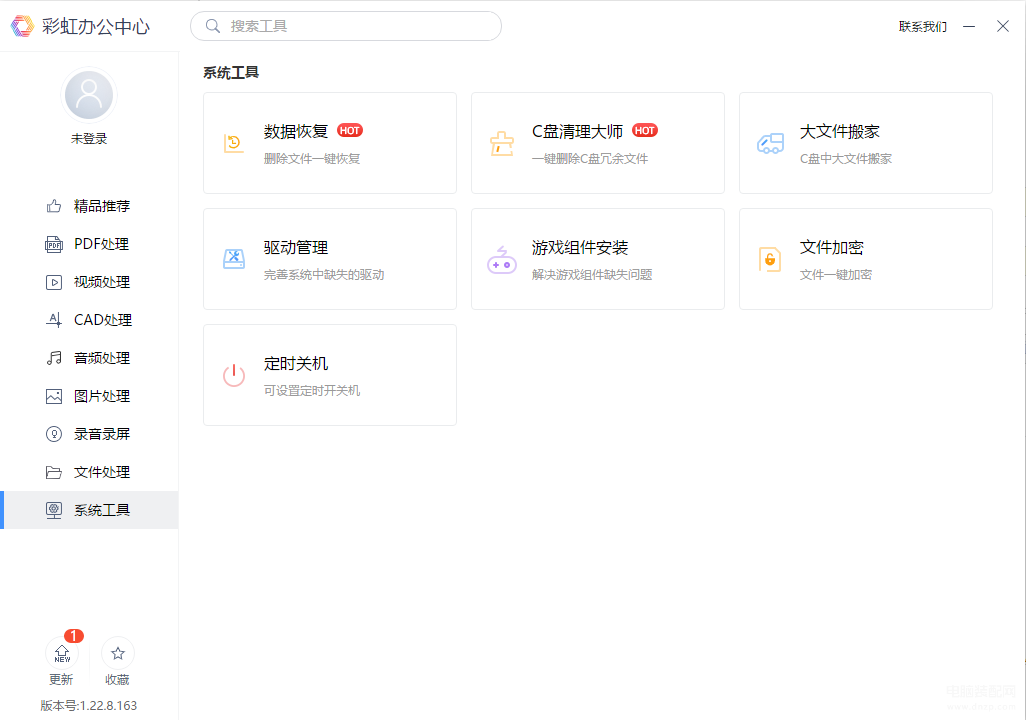Image resolution: width=1026 pixels, height=720 pixels.
Task: Click the 收藏 star icon
Action: (118, 653)
